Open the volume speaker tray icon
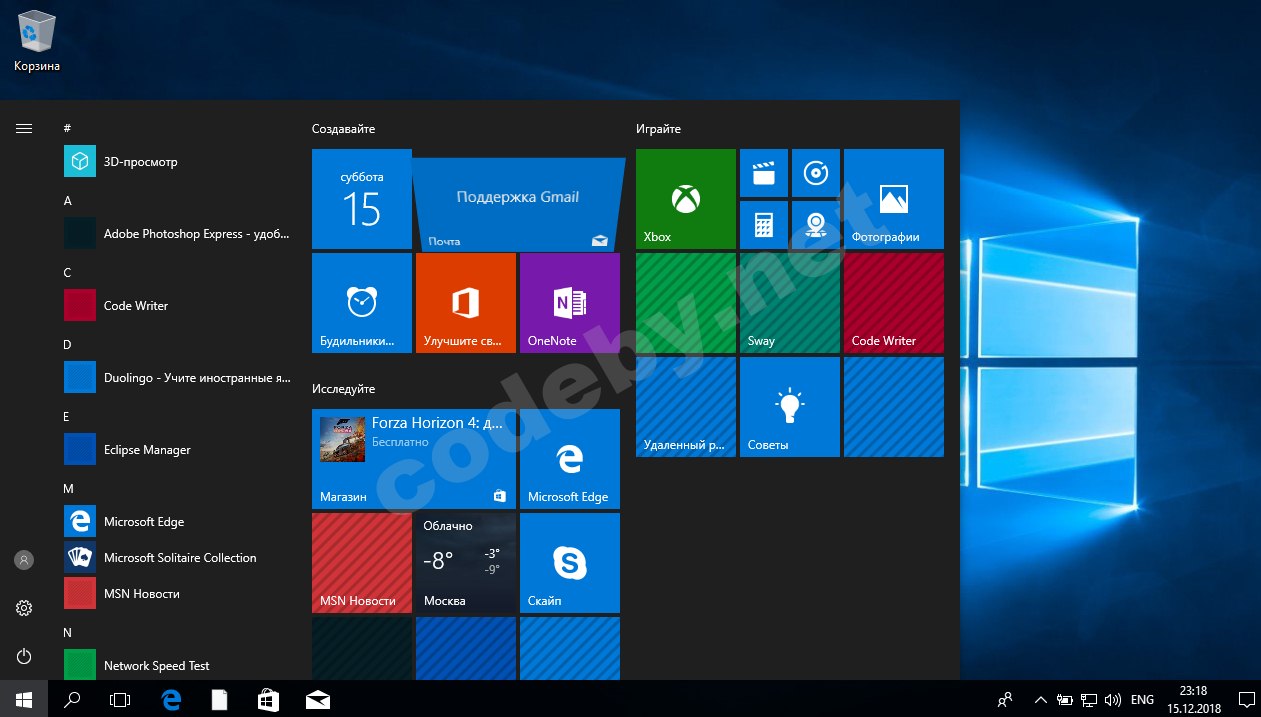This screenshot has height=717, width=1261. [x=1113, y=700]
